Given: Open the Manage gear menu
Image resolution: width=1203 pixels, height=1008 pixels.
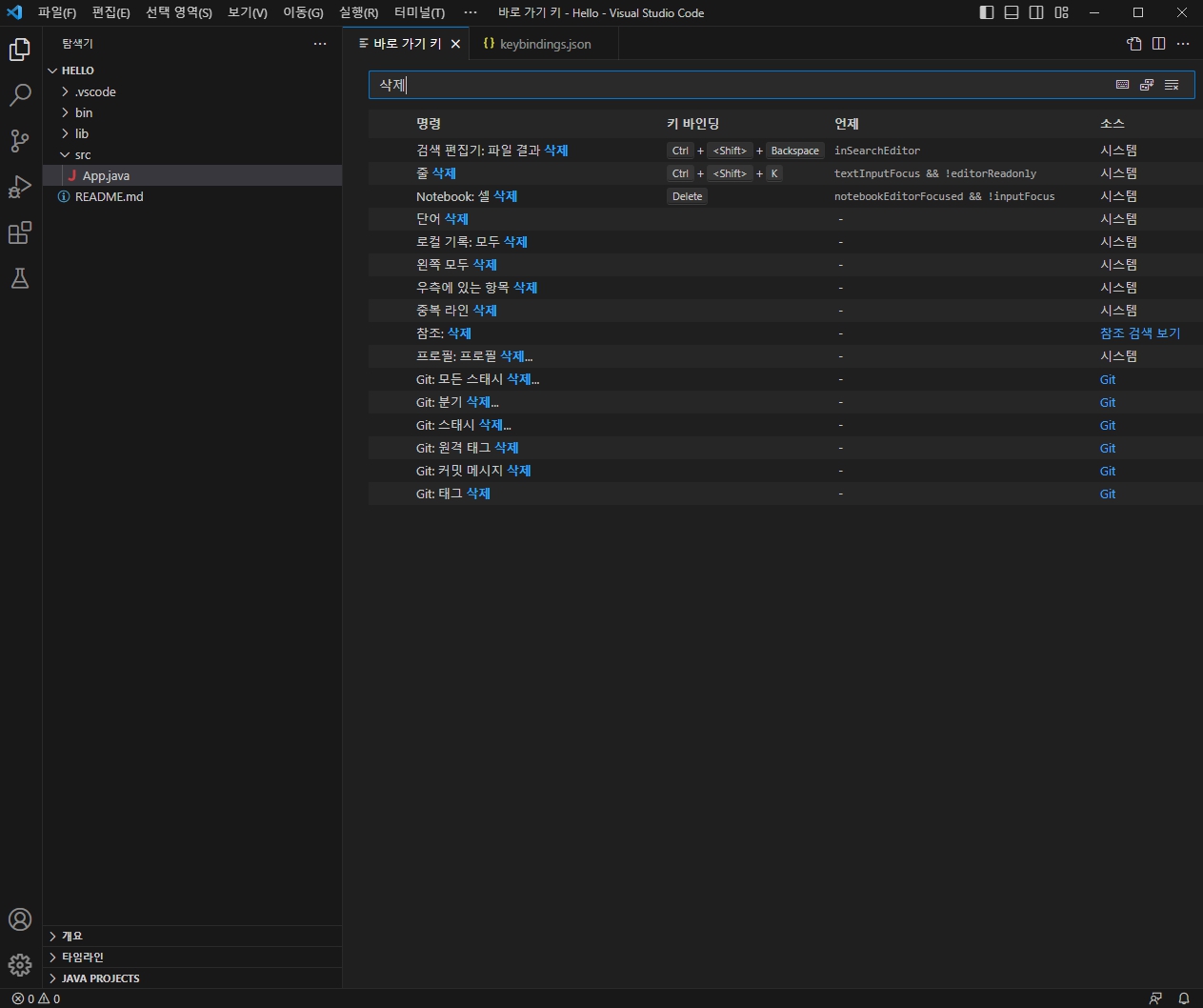Looking at the screenshot, I should [x=20, y=965].
